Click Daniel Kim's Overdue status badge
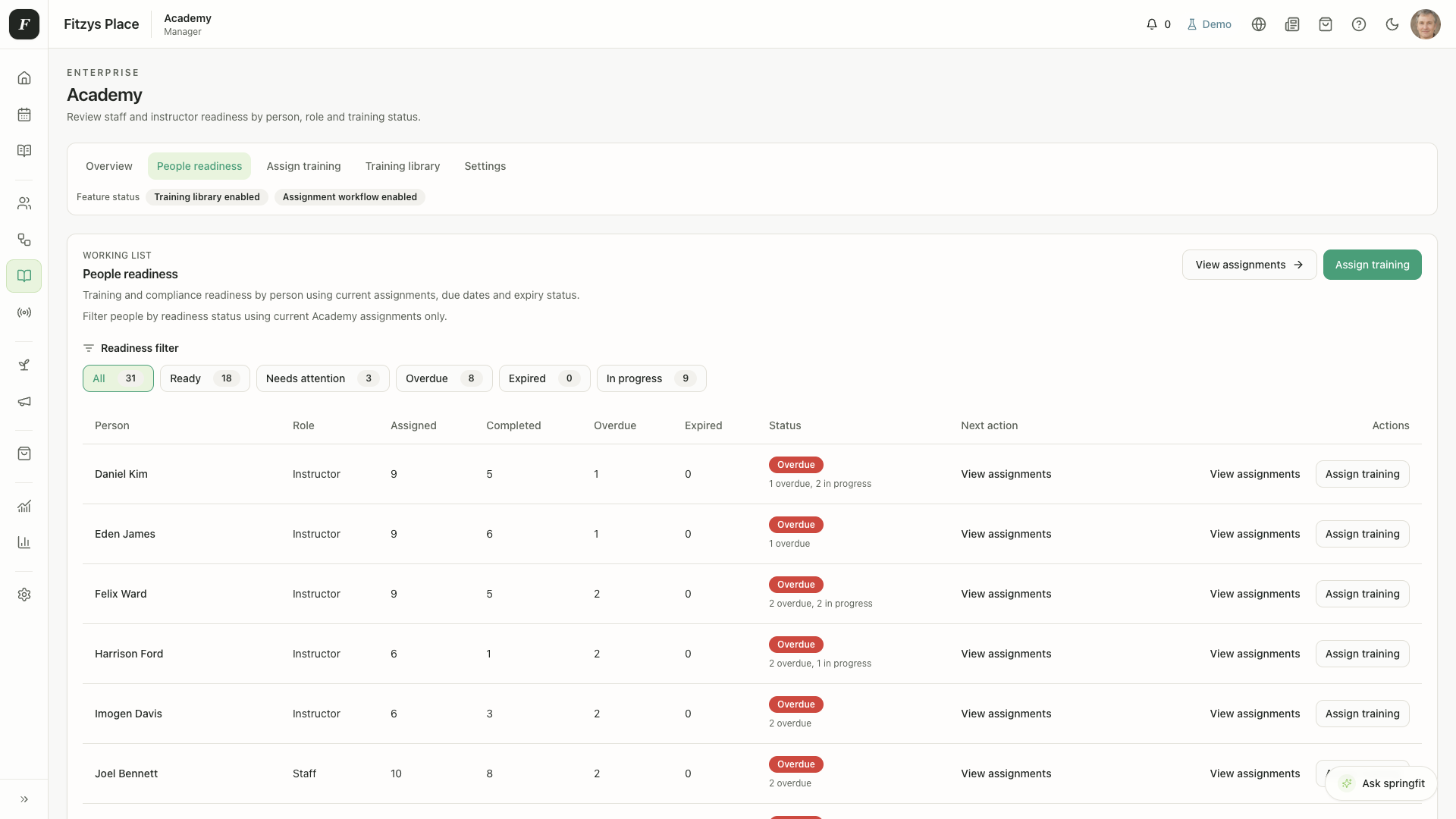The image size is (1456, 819). coord(795,465)
